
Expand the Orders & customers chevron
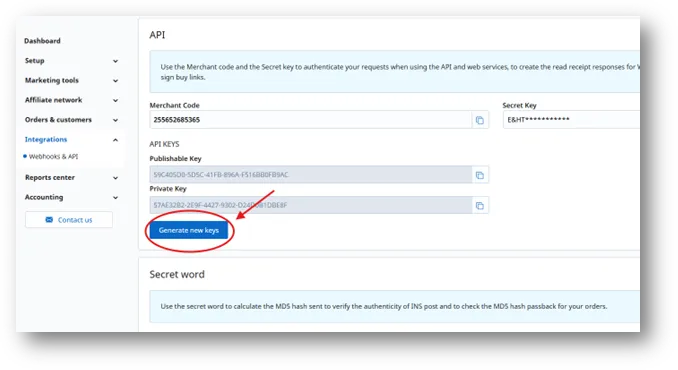pyautogui.click(x=115, y=120)
